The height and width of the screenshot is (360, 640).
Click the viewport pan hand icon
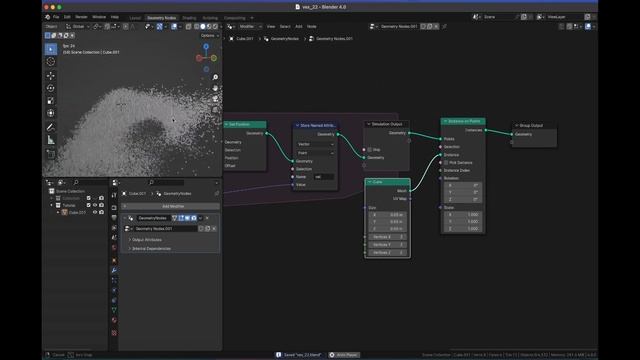coord(215,88)
